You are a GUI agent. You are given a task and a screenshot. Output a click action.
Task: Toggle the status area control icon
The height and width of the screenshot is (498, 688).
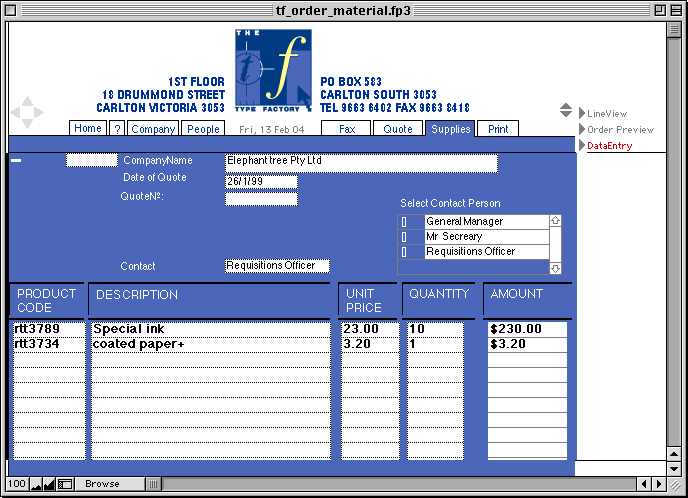(x=65, y=484)
